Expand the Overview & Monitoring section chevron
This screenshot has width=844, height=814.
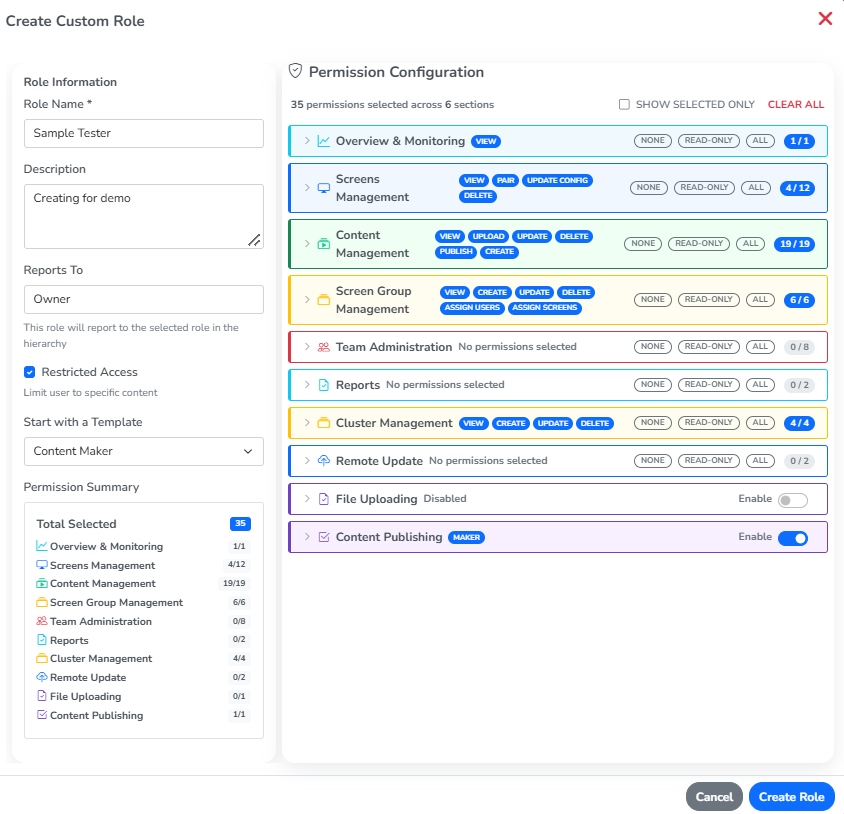point(307,141)
